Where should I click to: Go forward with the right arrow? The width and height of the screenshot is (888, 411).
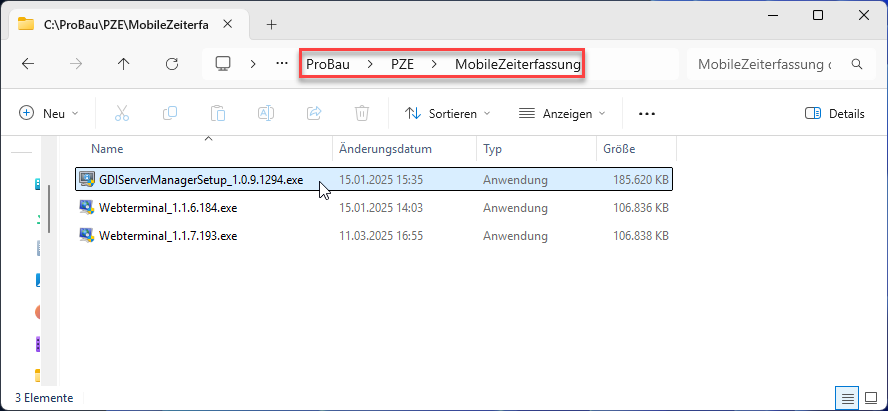coord(75,64)
